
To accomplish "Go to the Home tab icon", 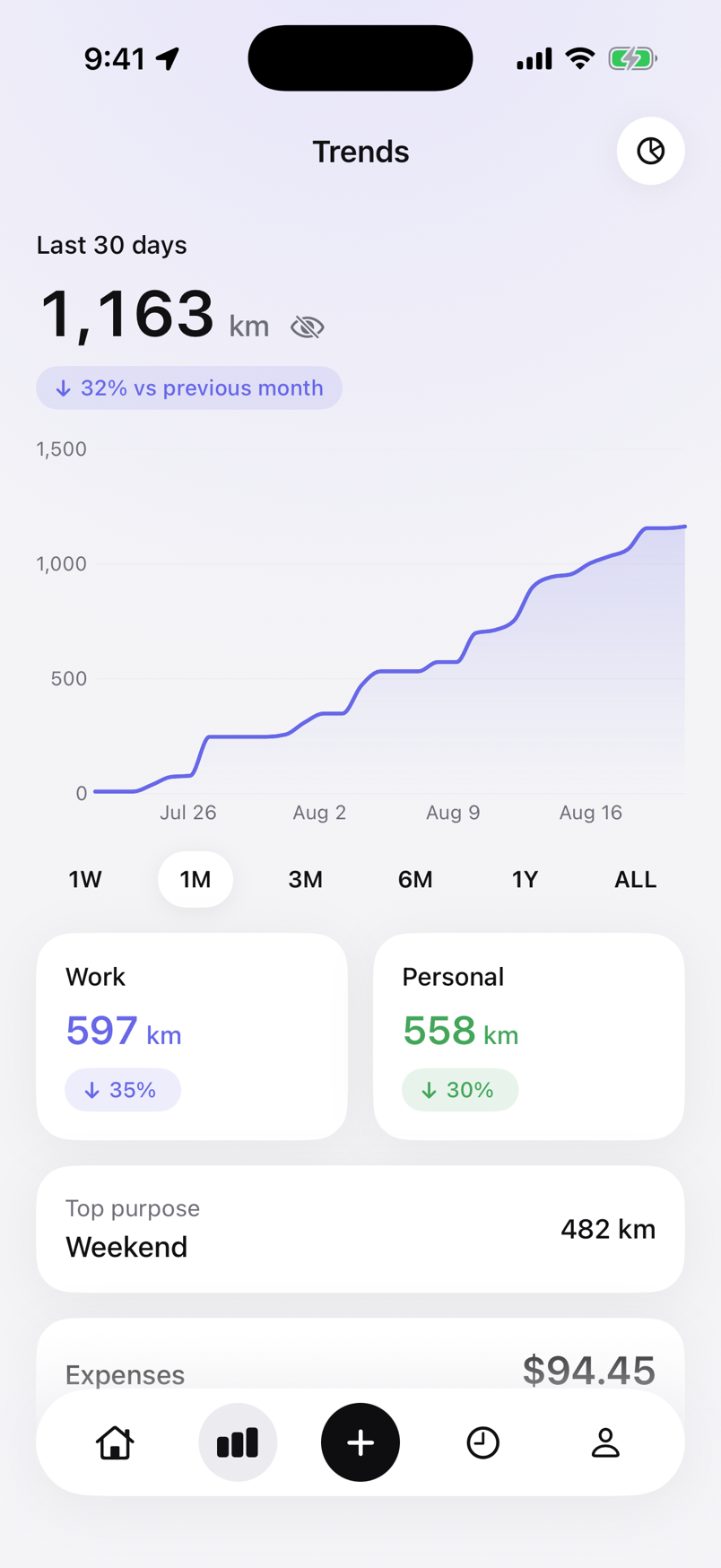I will coord(115,1442).
